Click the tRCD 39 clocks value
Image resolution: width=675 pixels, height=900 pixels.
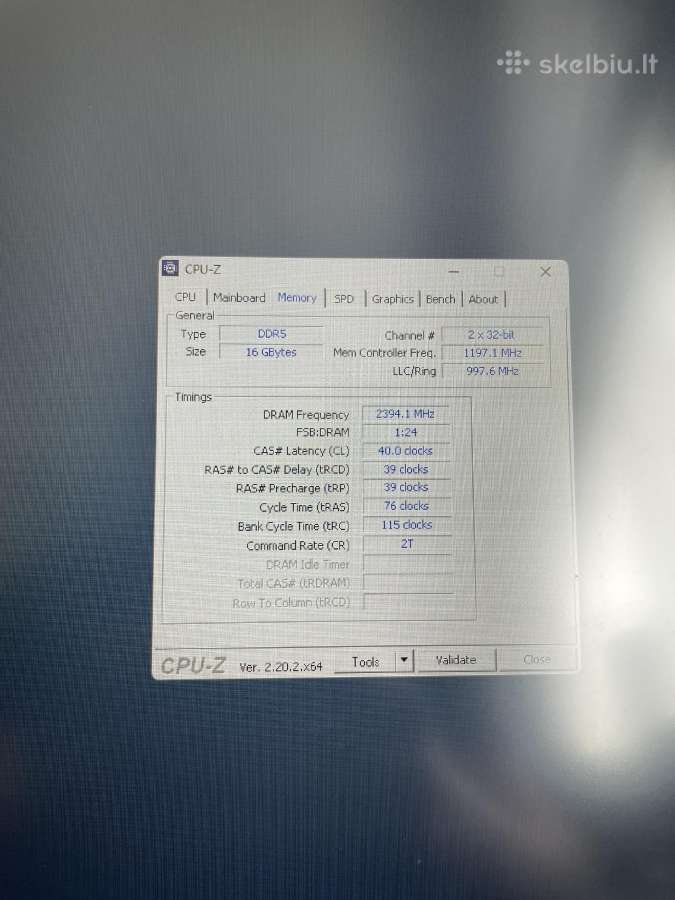pyautogui.click(x=406, y=469)
